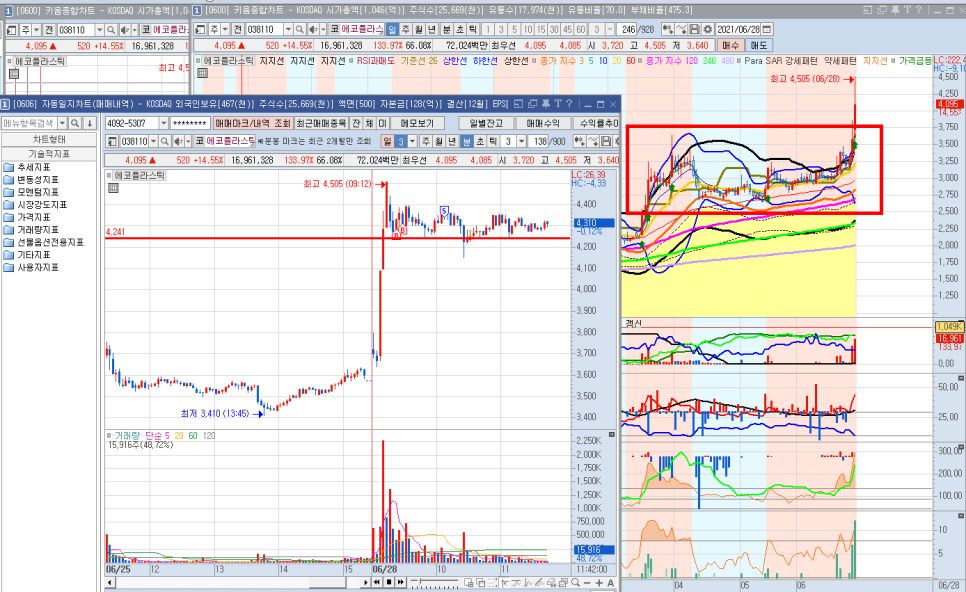
Task: Open the account number 4092-5307 dropdown
Action: tap(163, 123)
